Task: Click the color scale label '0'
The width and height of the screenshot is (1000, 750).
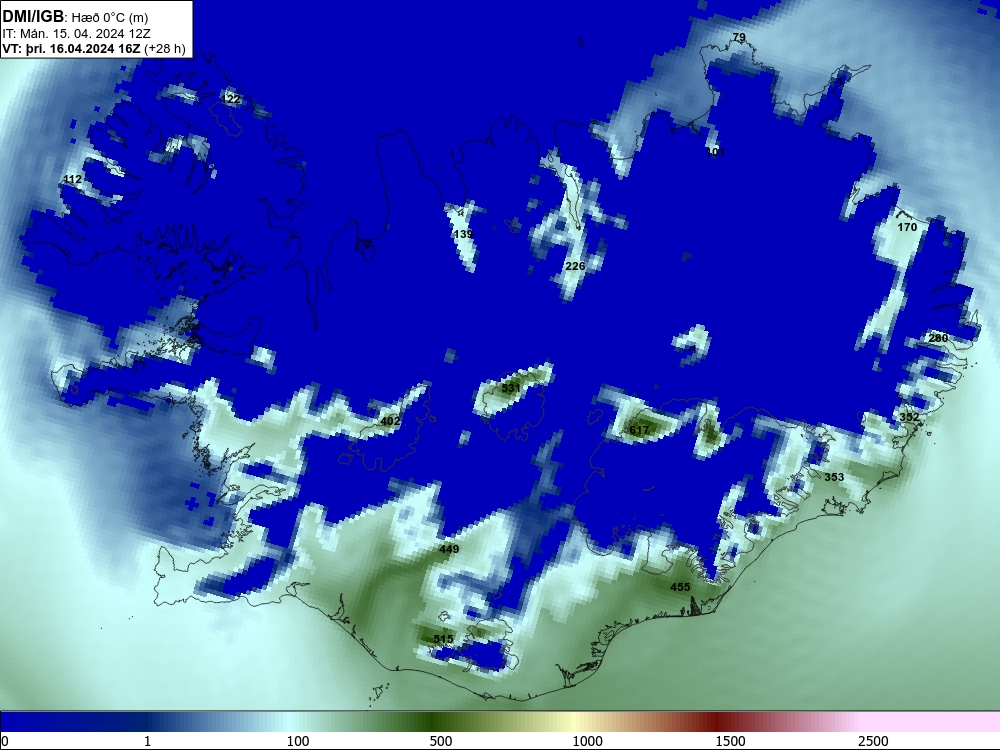Action: click(x=4, y=741)
